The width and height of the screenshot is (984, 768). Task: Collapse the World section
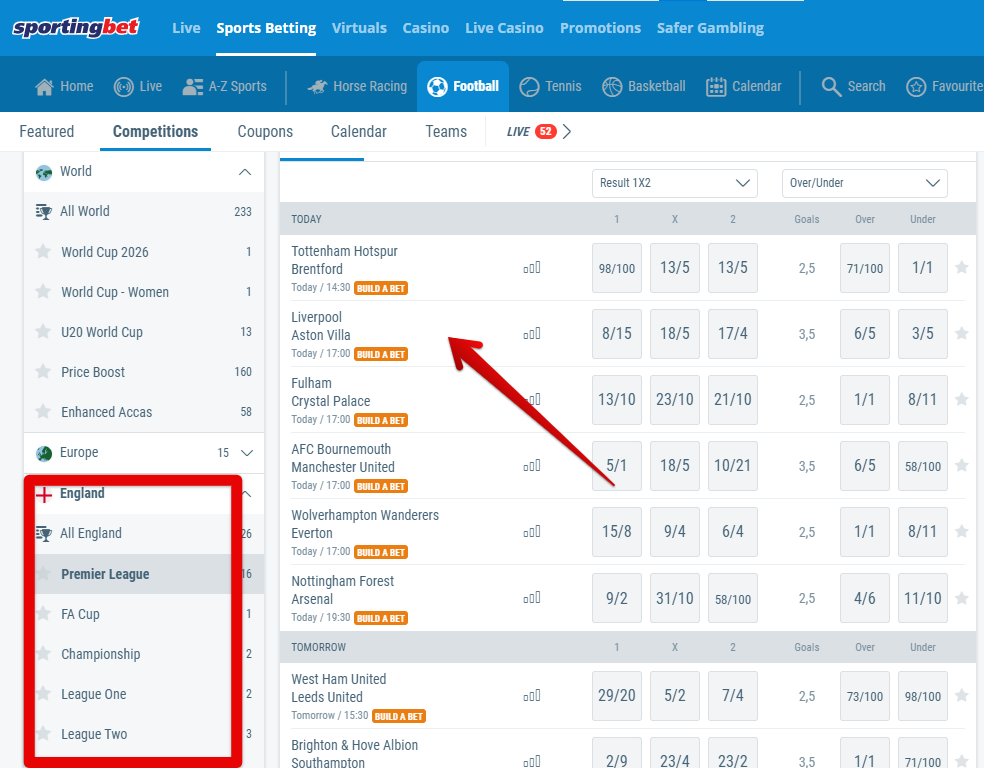(x=245, y=172)
